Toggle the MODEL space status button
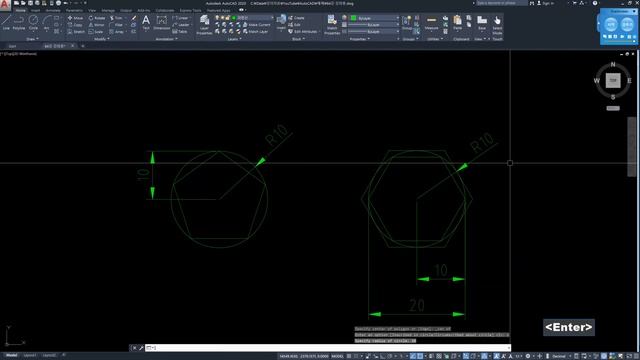640x360 pixels. point(337,356)
